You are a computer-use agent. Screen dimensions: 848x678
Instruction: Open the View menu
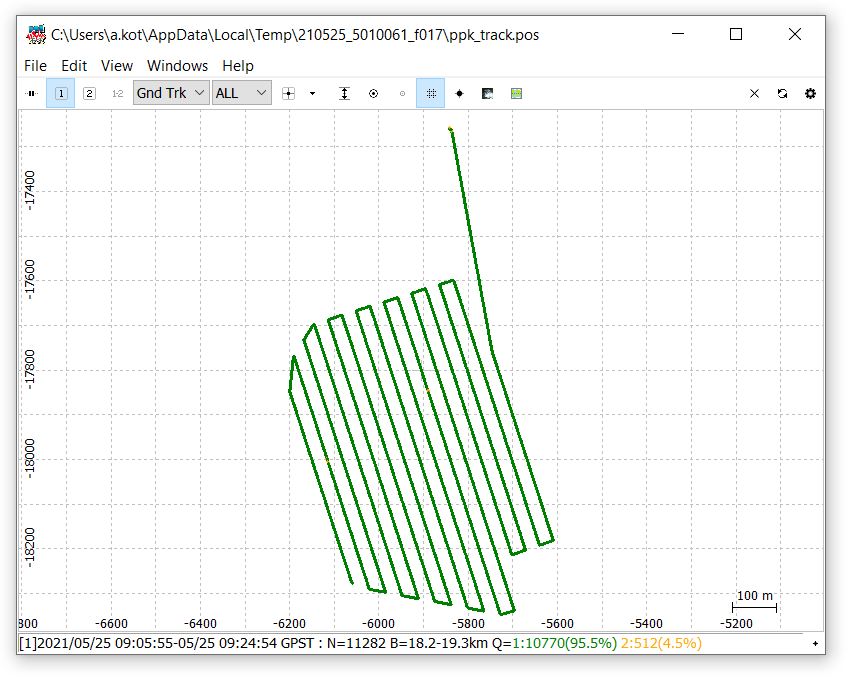117,66
